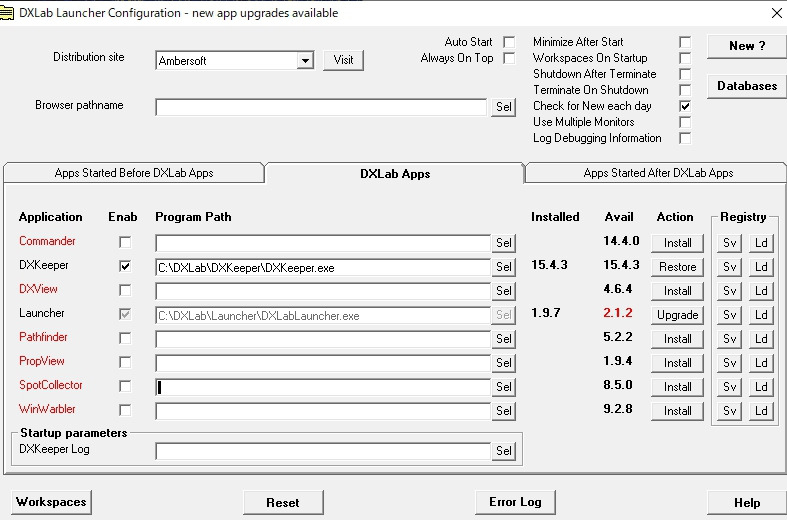Click the DXKeeper Log startup parameter field
Screen dimensions: 787x520
(x=323, y=451)
